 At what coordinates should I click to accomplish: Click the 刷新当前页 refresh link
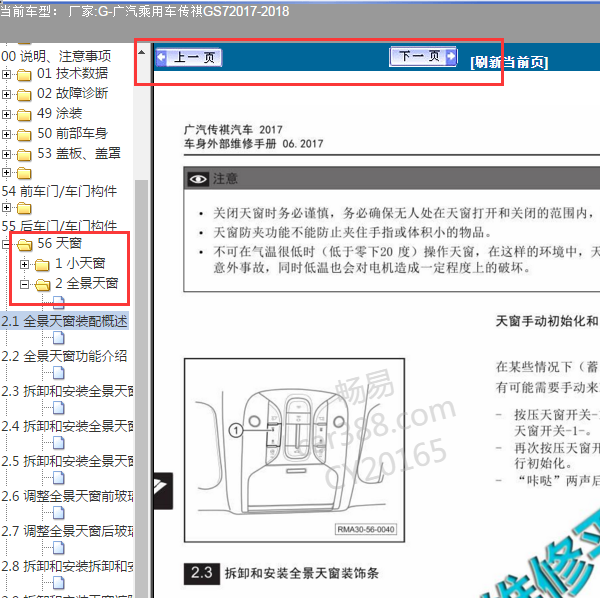(x=509, y=62)
